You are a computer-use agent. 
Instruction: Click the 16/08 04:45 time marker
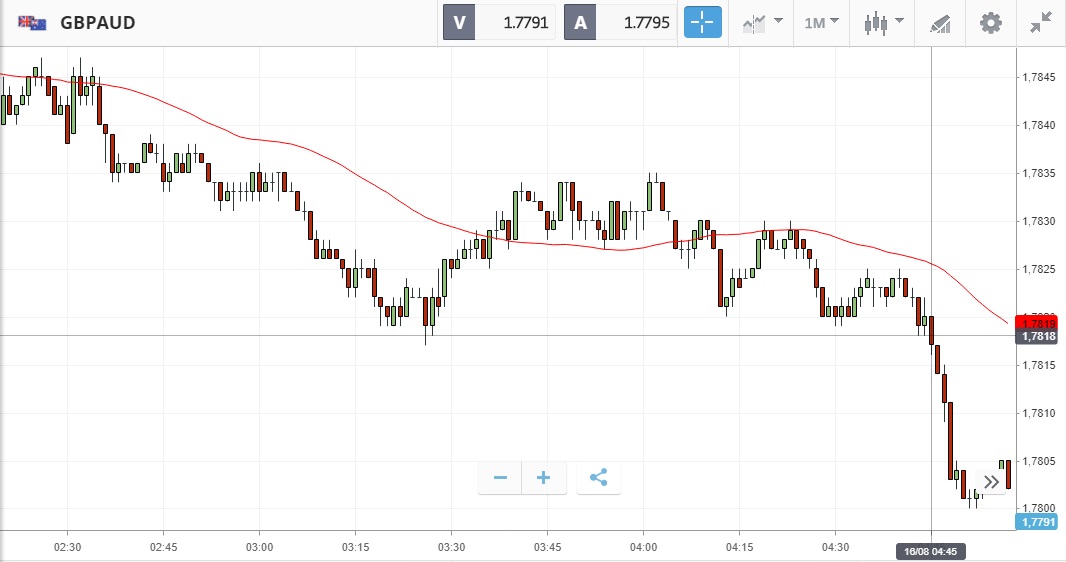tap(931, 551)
